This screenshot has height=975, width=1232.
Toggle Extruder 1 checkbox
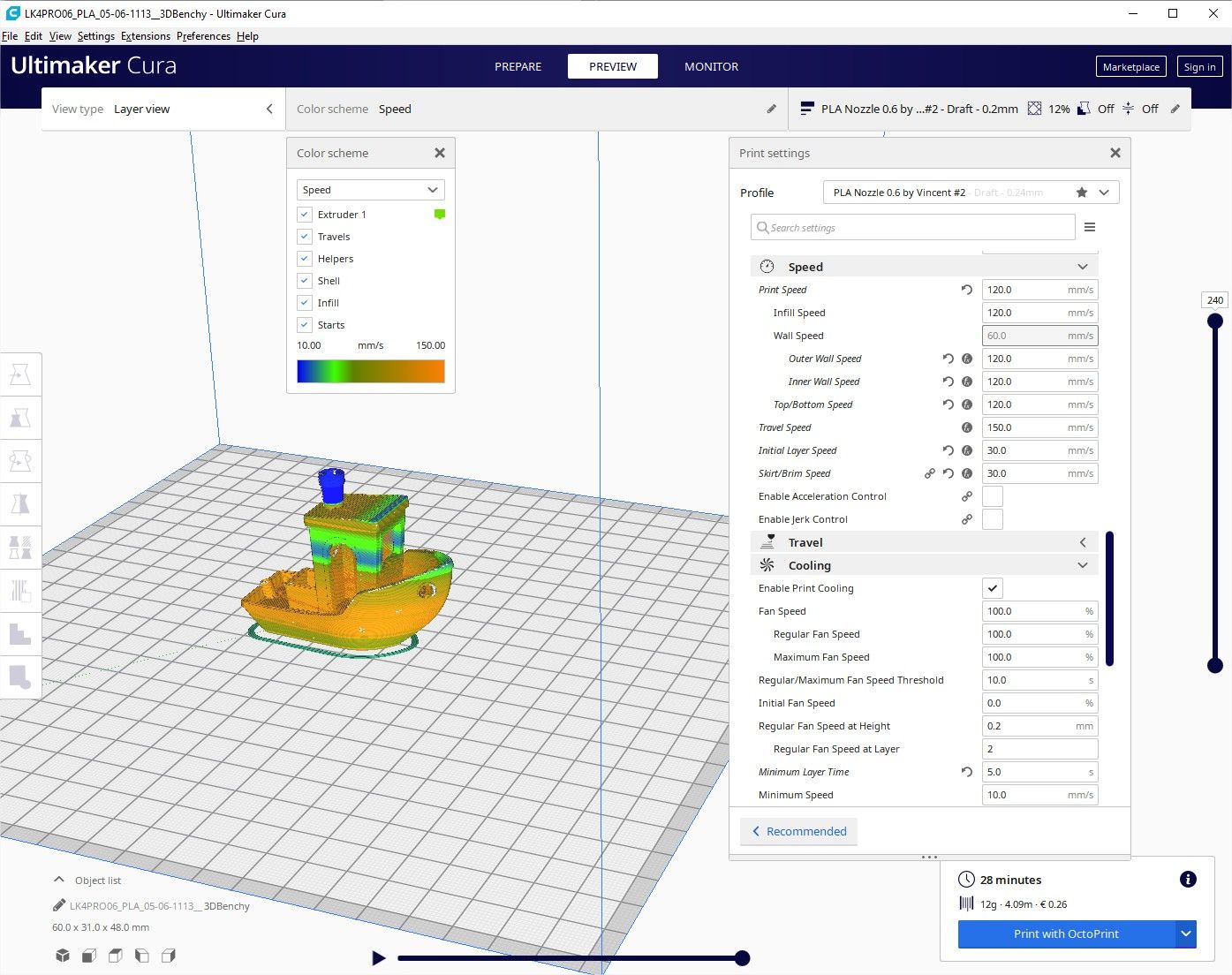305,215
